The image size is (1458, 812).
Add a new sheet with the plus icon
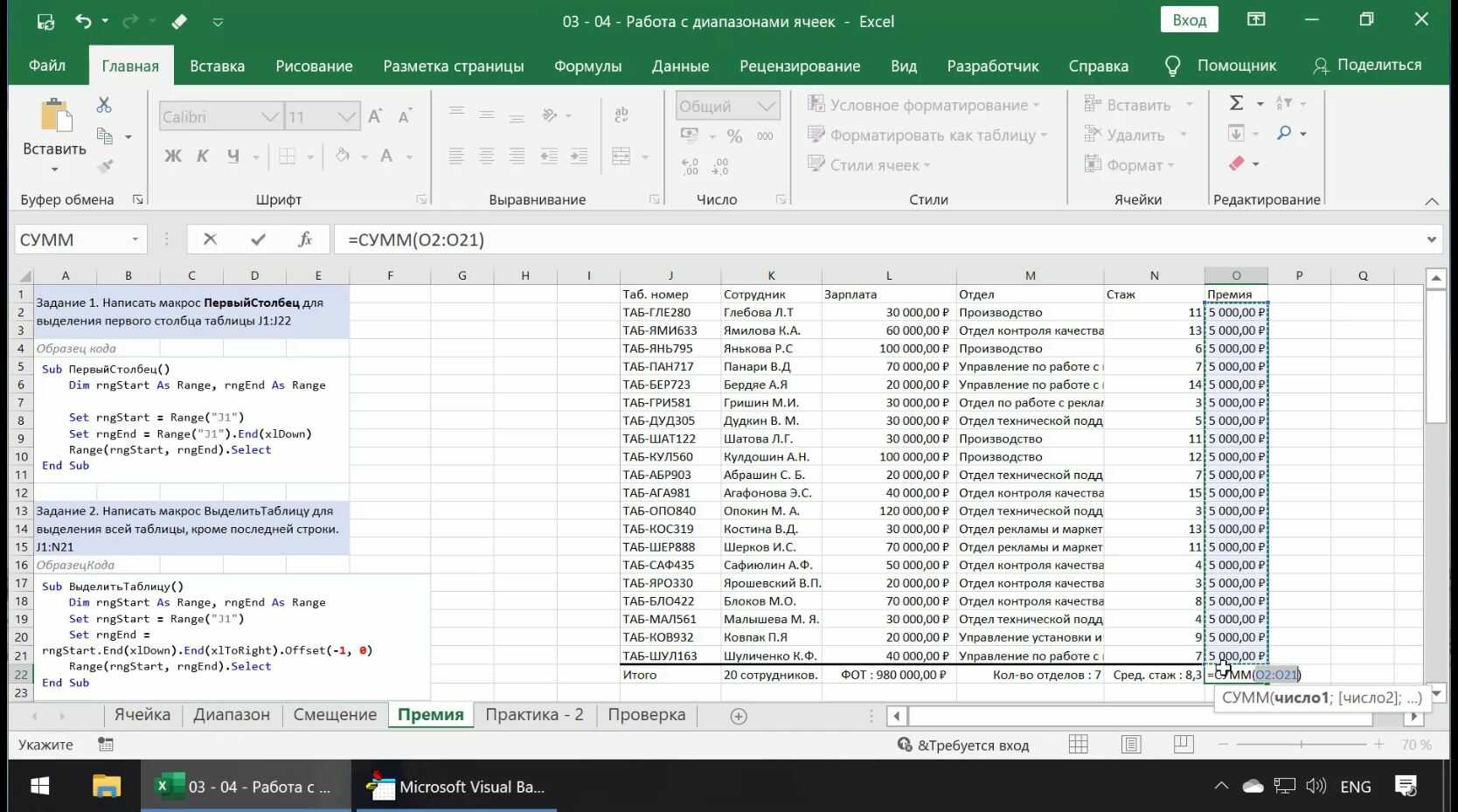pos(739,716)
